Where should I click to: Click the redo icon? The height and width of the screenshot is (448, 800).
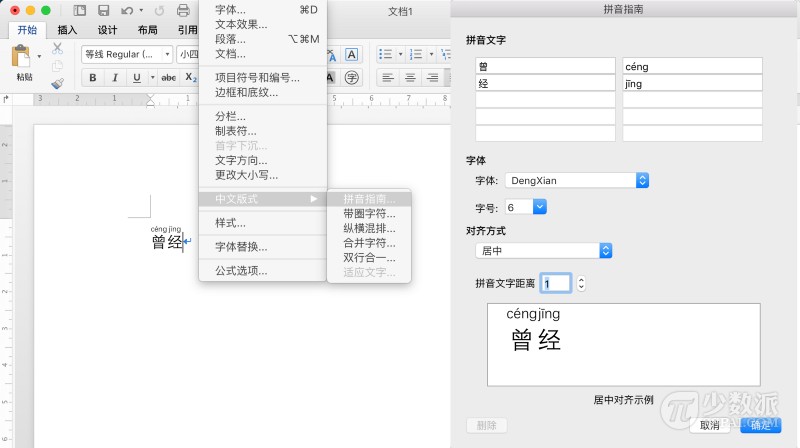coord(159,10)
